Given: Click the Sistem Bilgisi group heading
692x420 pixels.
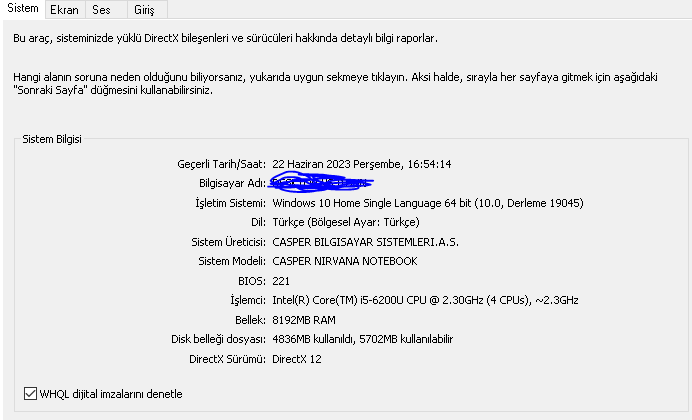Looking at the screenshot, I should pyautogui.click(x=52, y=139).
